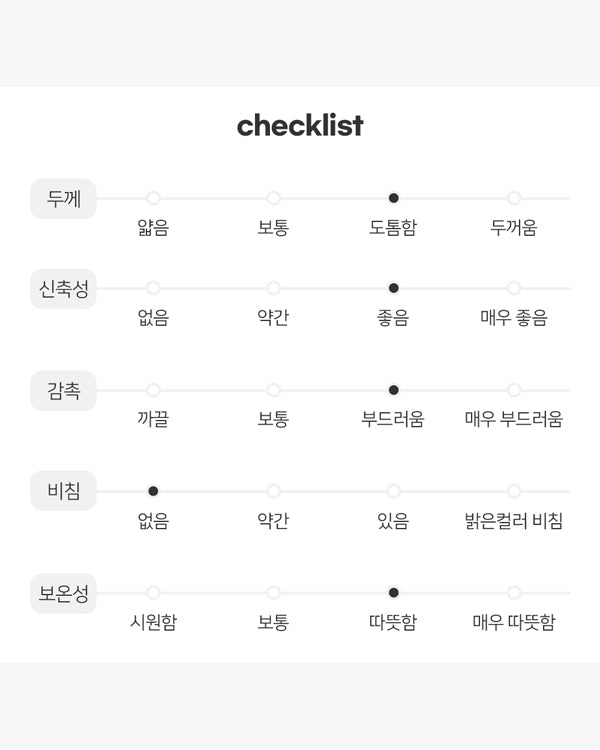Viewport: 600px width, 750px height.
Task: Select 있음 on the 비침 row
Action: (393, 491)
